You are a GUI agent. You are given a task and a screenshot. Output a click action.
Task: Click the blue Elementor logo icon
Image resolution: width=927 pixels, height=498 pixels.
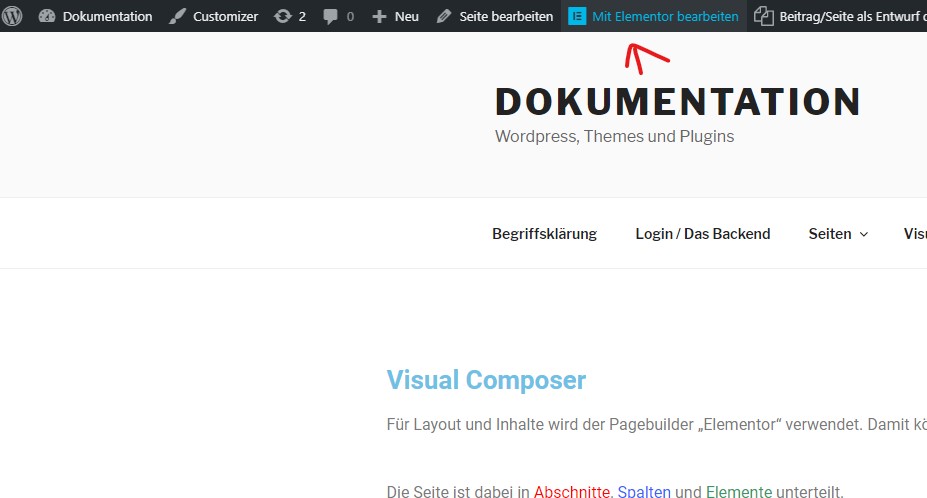tap(577, 16)
